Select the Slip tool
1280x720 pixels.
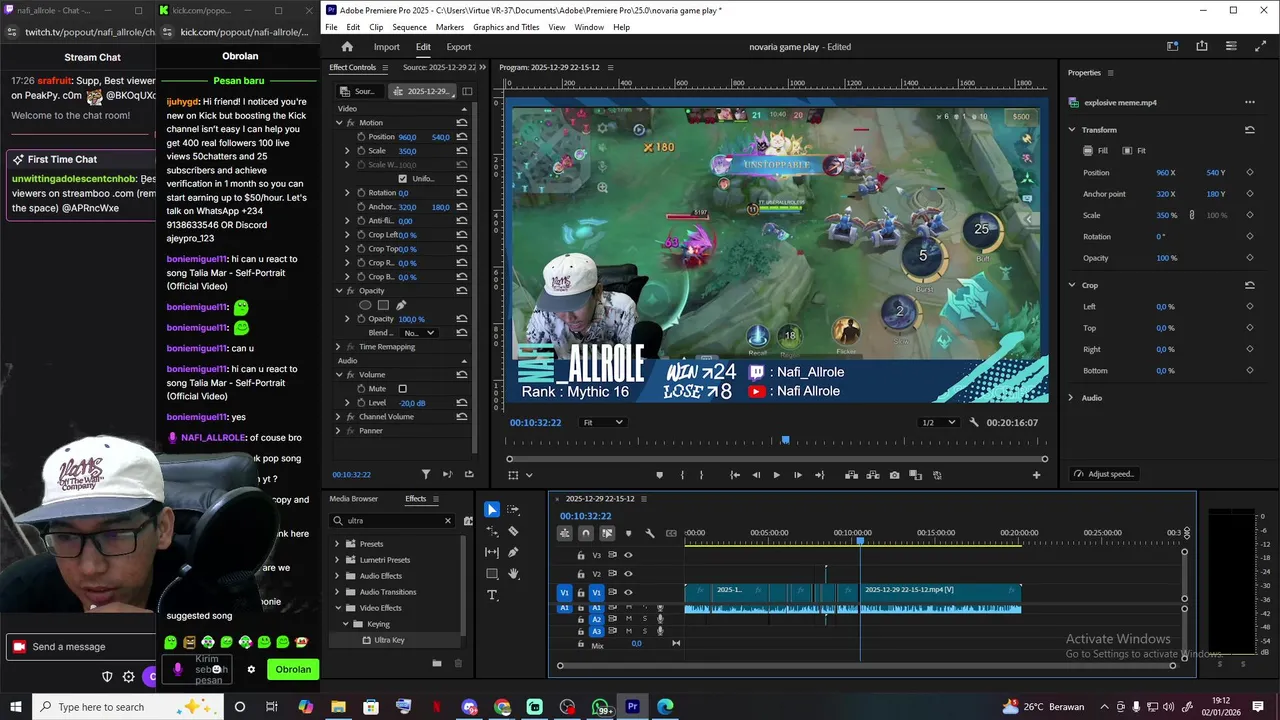(x=492, y=552)
